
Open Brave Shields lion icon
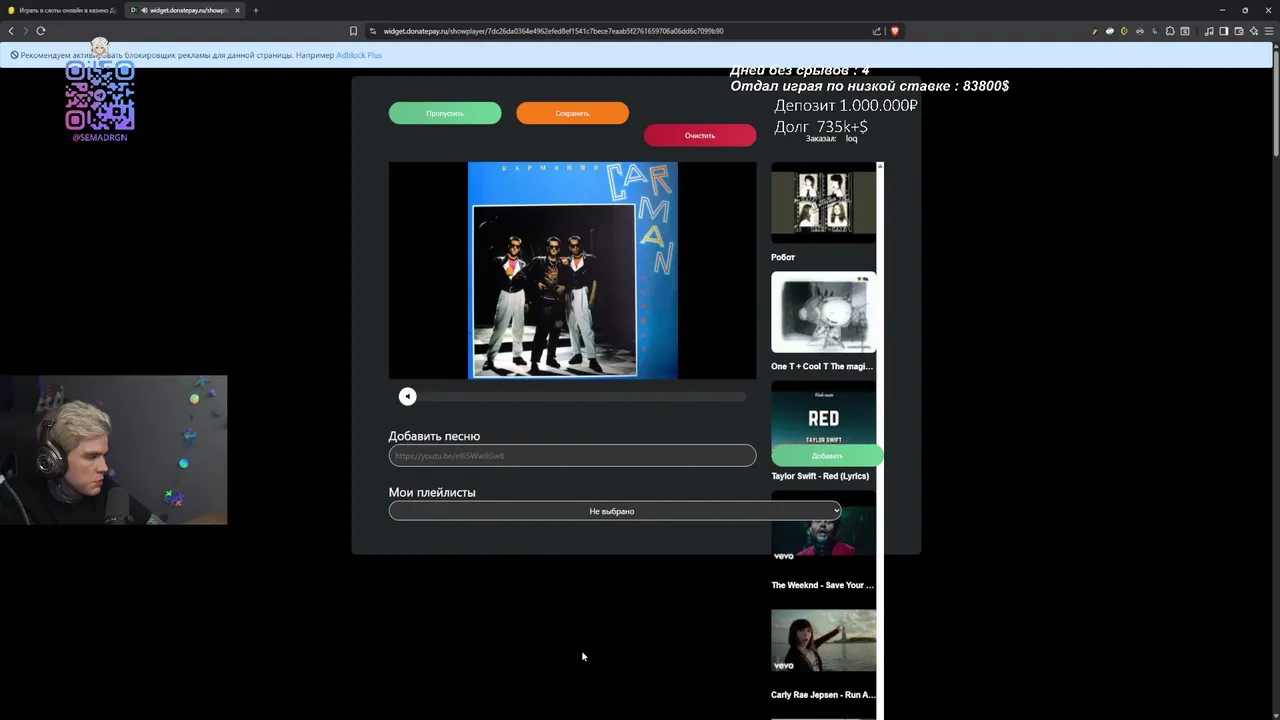(x=895, y=31)
